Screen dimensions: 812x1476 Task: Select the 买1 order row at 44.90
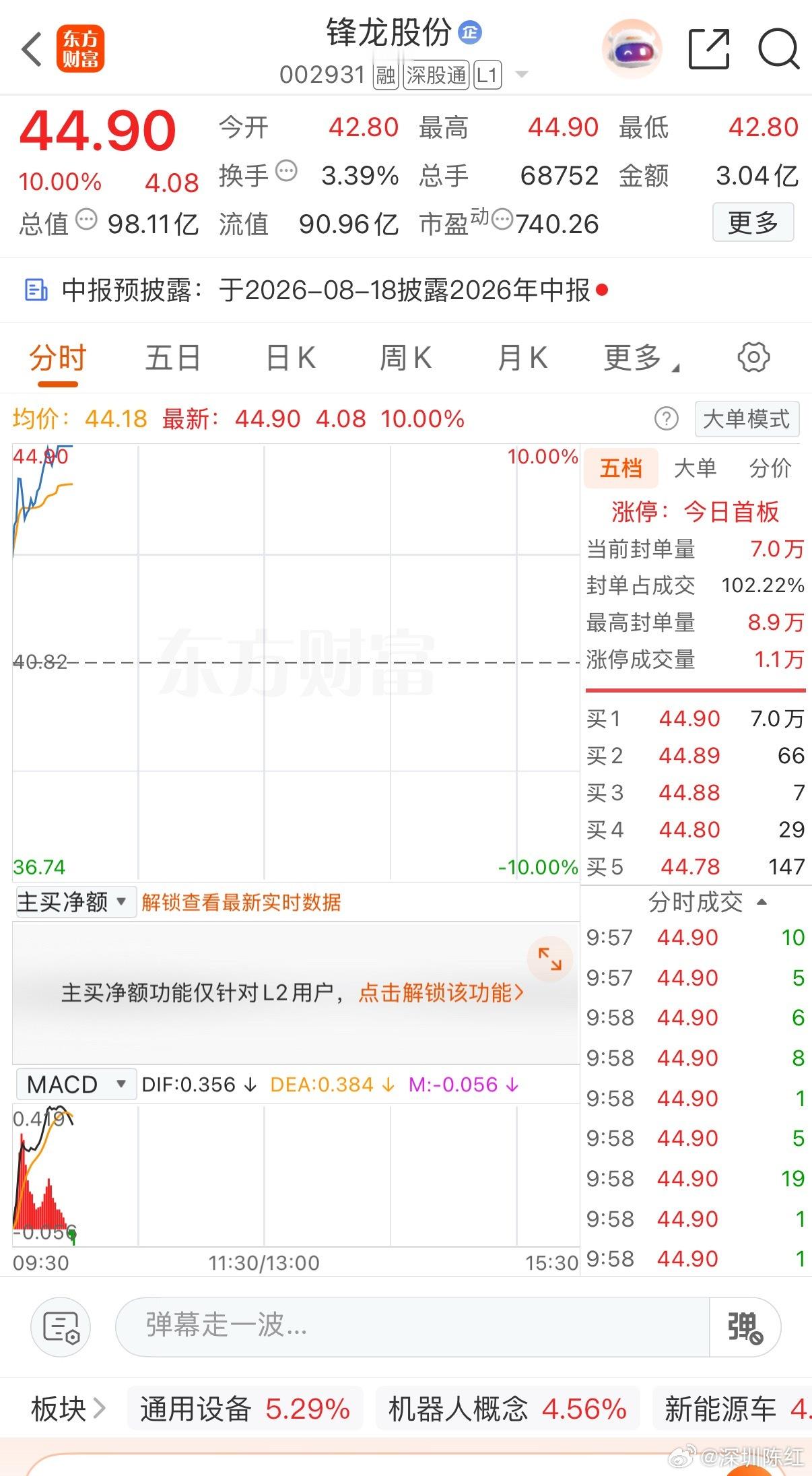[x=696, y=719]
